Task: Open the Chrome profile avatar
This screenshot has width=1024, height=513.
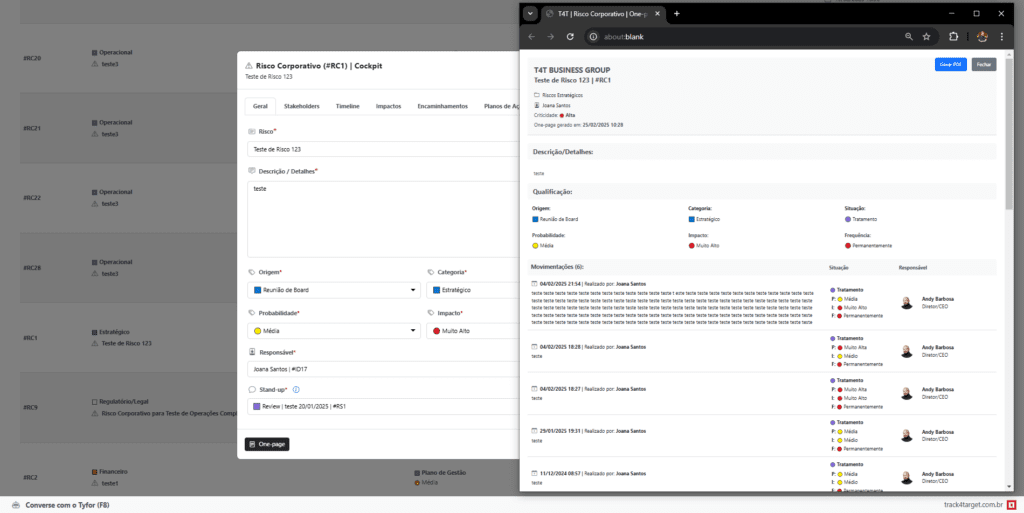Action: [982, 37]
